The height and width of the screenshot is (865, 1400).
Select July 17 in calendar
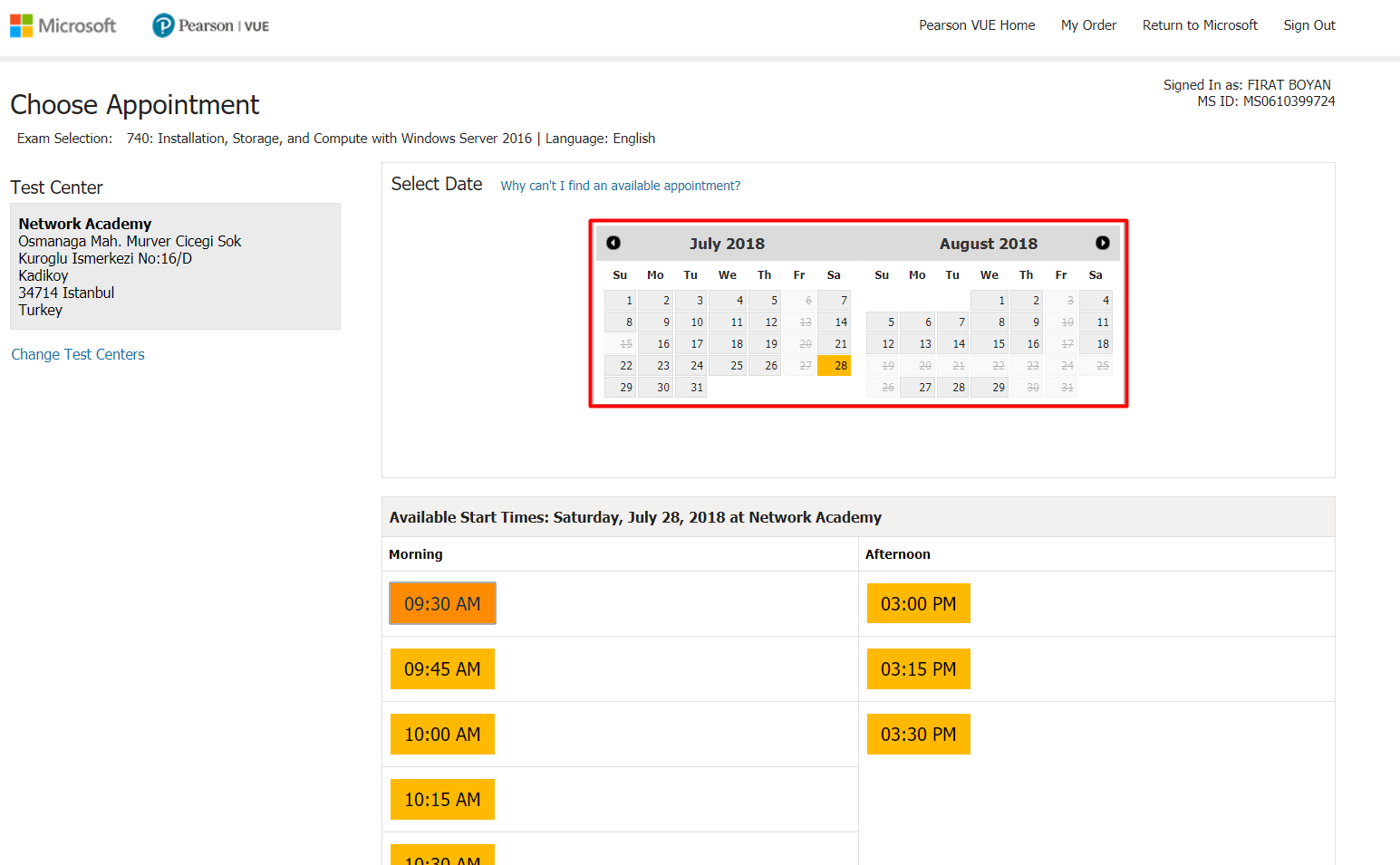coord(690,343)
